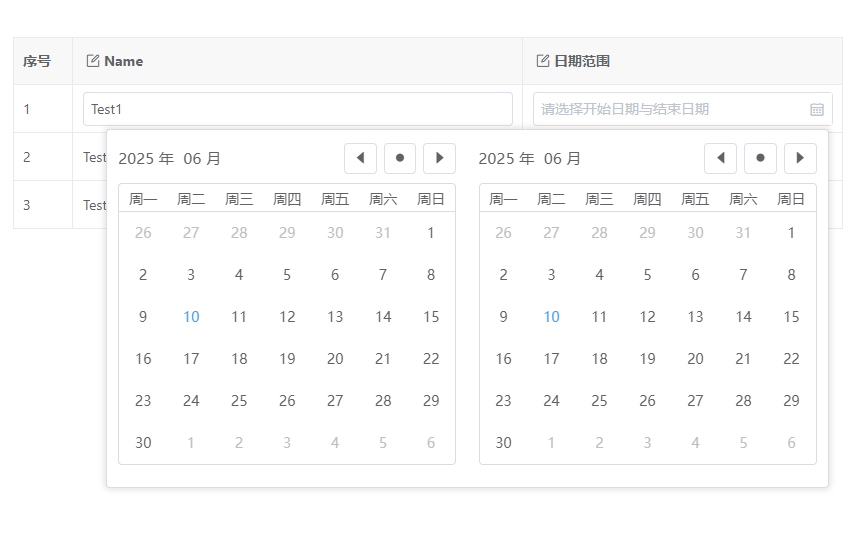The width and height of the screenshot is (859, 550).
Task: Click the date range input placeholder field
Action: [x=670, y=109]
